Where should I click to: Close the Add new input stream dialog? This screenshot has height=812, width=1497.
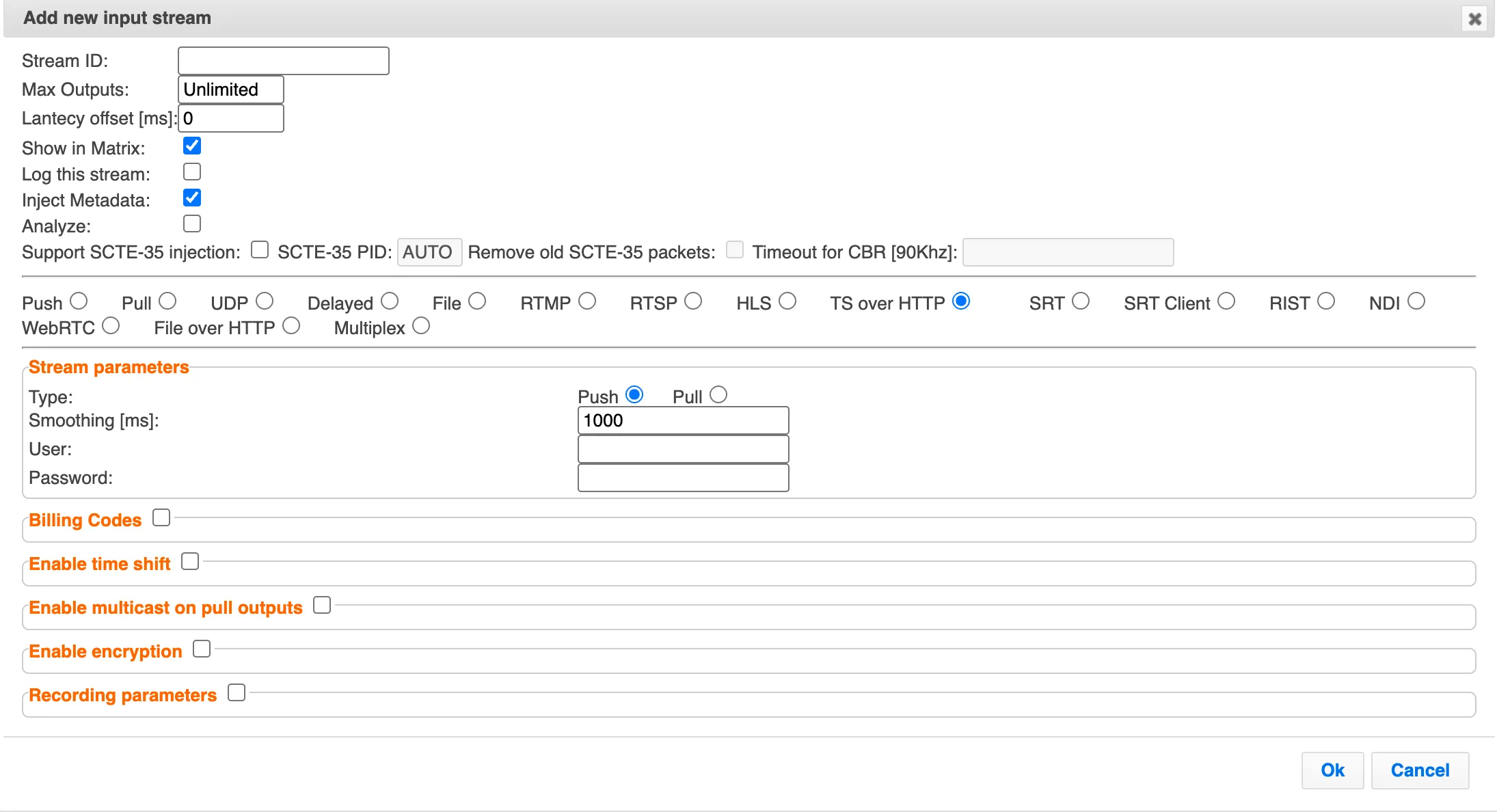1474,18
